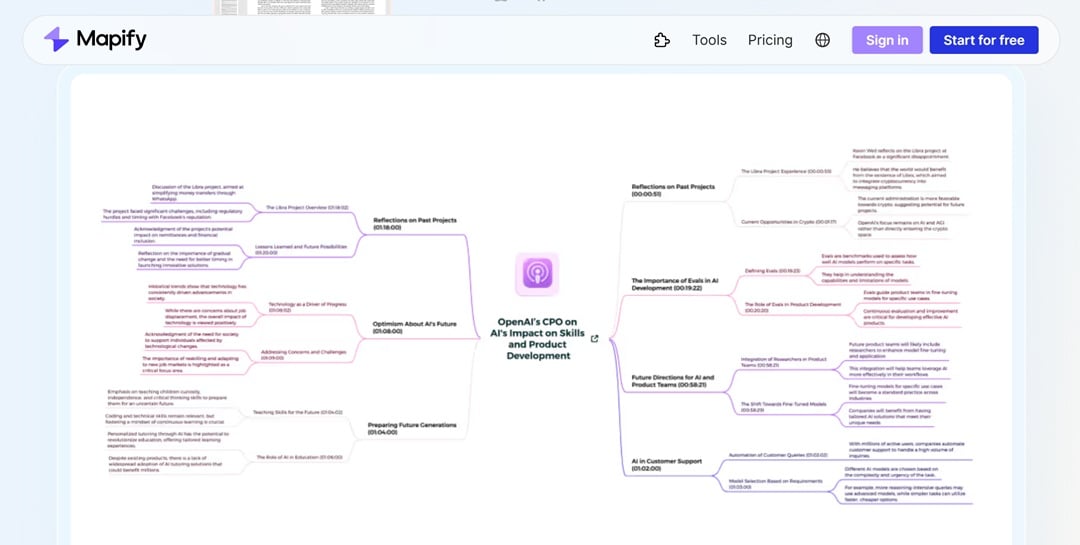Image resolution: width=1080 pixels, height=545 pixels.
Task: Click the Mapify wordmark in header
Action: pos(112,40)
